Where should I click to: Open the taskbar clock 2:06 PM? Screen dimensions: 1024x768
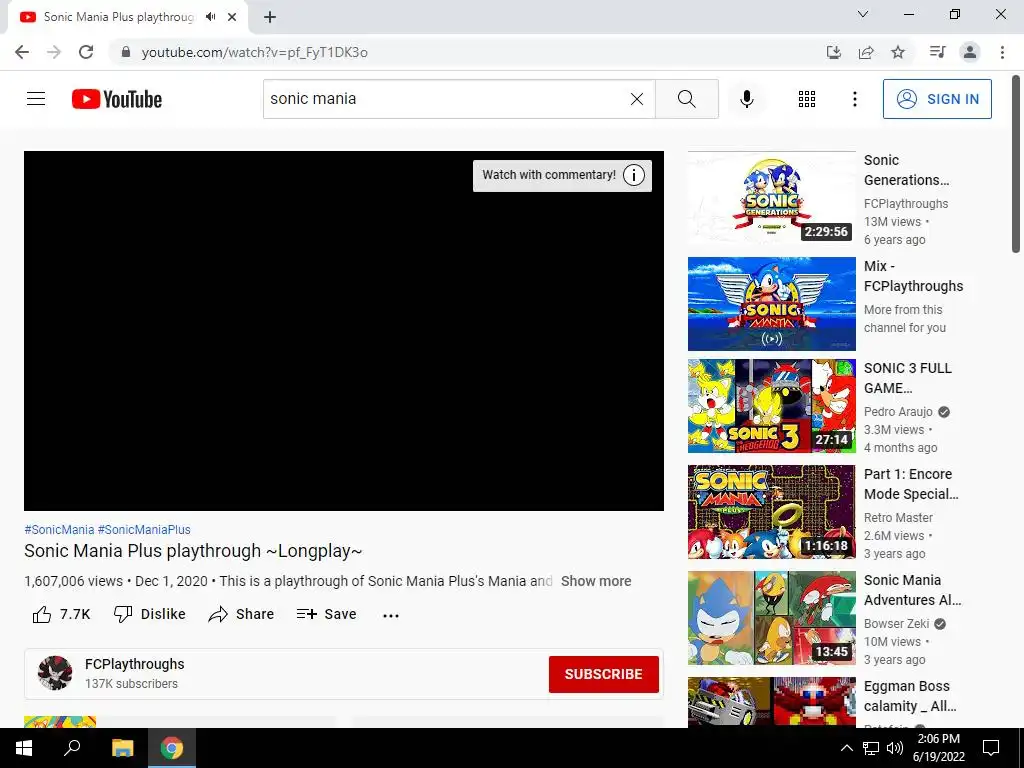pyautogui.click(x=938, y=748)
